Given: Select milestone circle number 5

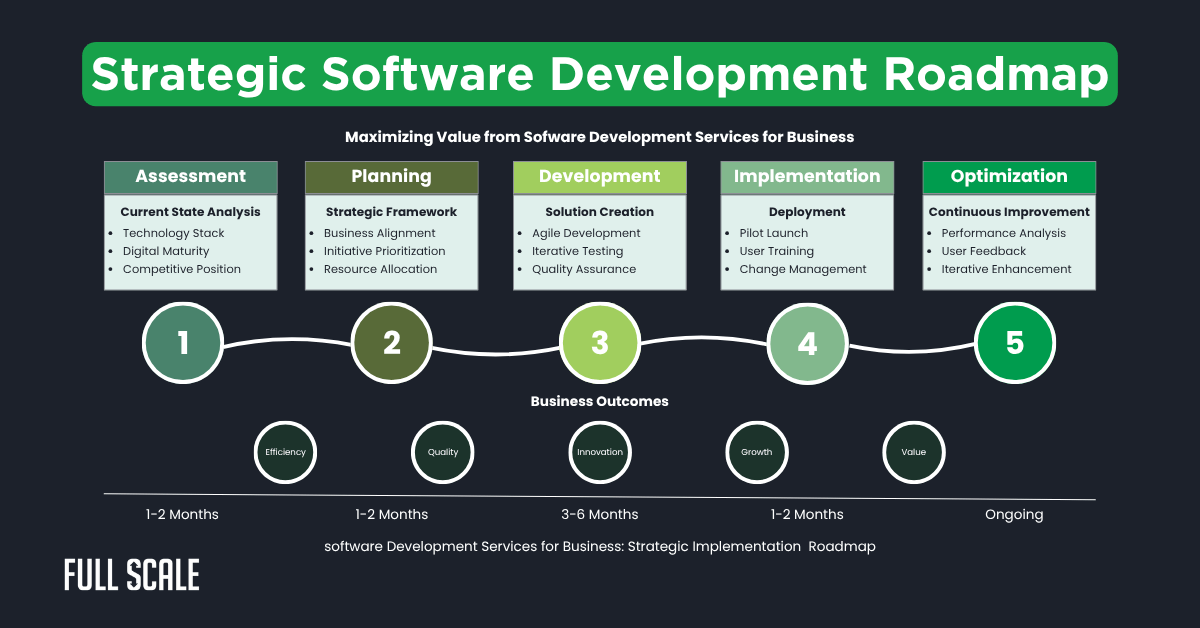Looking at the screenshot, I should (1015, 343).
